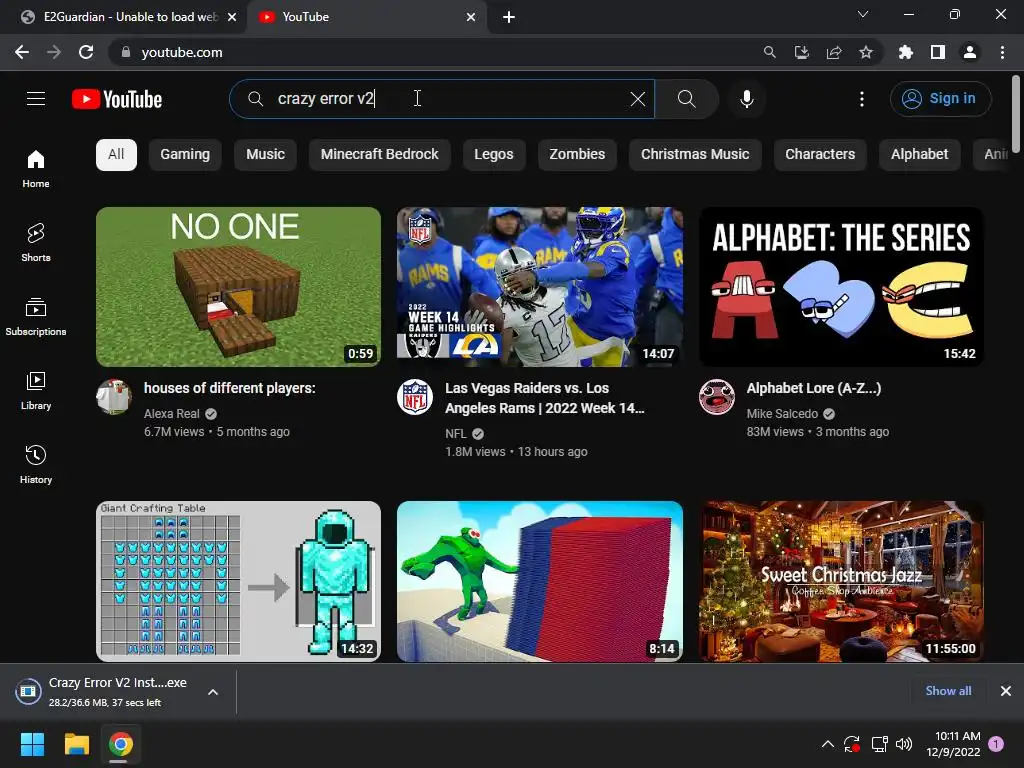The image size is (1024, 768).
Task: Select the All filter chip
Action: 116,155
